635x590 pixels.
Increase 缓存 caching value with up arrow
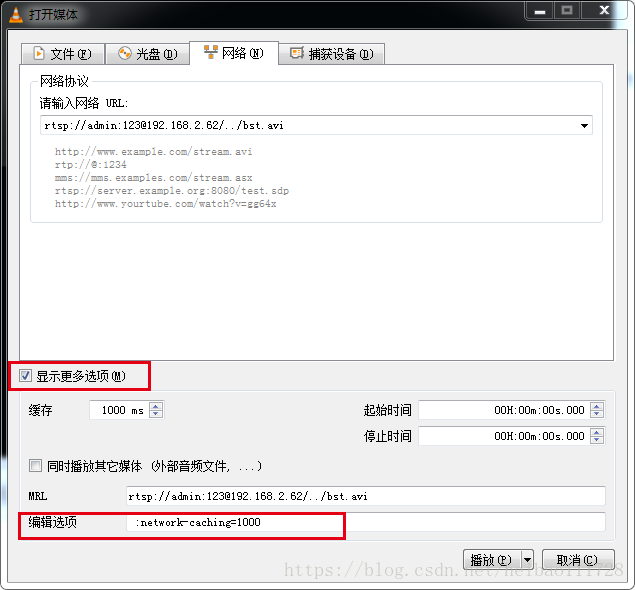tap(156, 406)
